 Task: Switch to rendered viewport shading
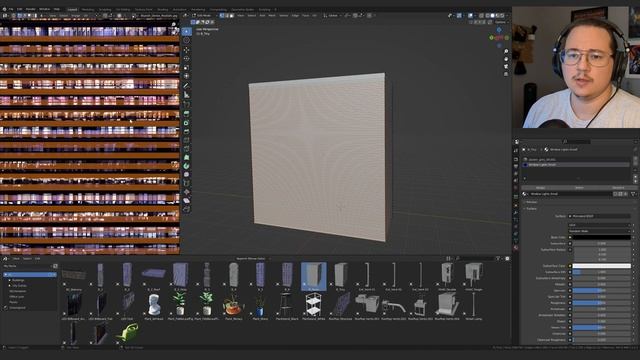pyautogui.click(x=502, y=16)
